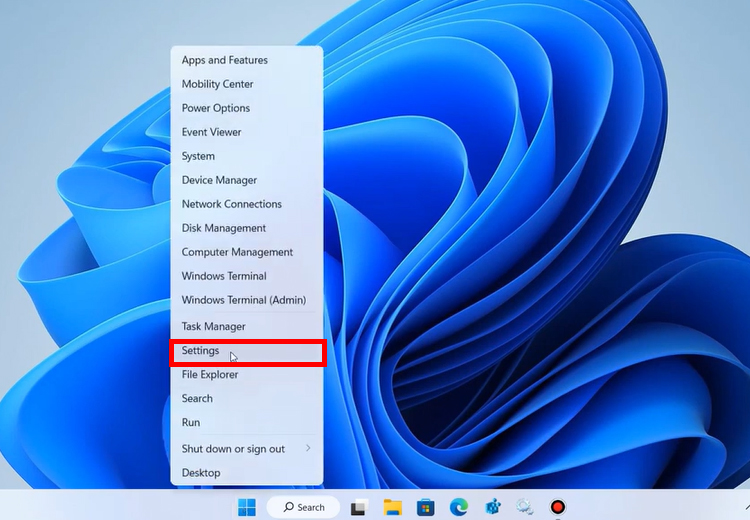Launch Event Viewer from the list

tap(247, 132)
